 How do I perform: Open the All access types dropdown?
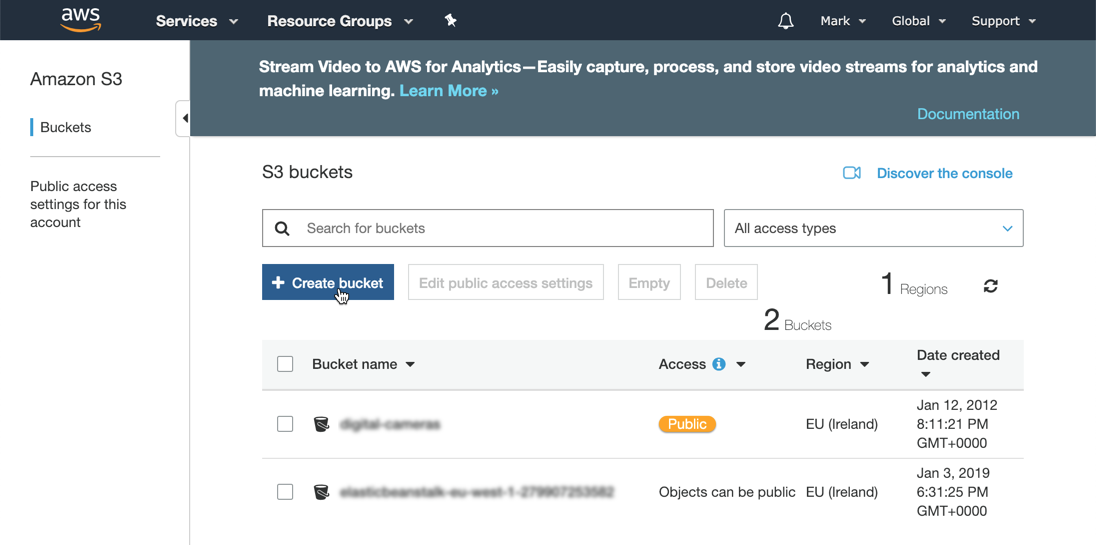coord(873,228)
